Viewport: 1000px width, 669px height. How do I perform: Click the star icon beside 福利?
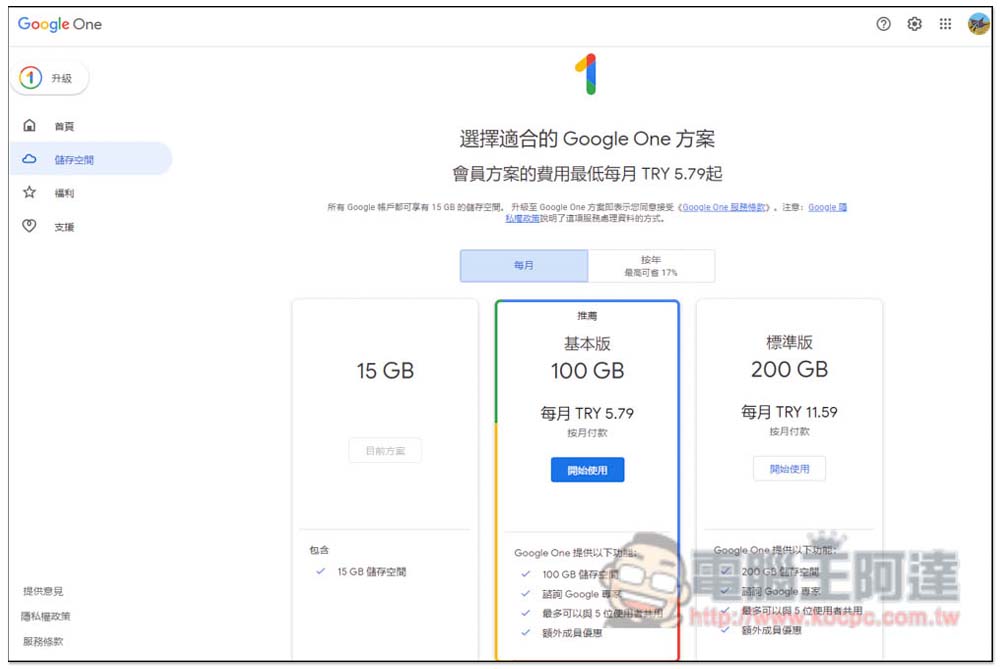tap(29, 192)
